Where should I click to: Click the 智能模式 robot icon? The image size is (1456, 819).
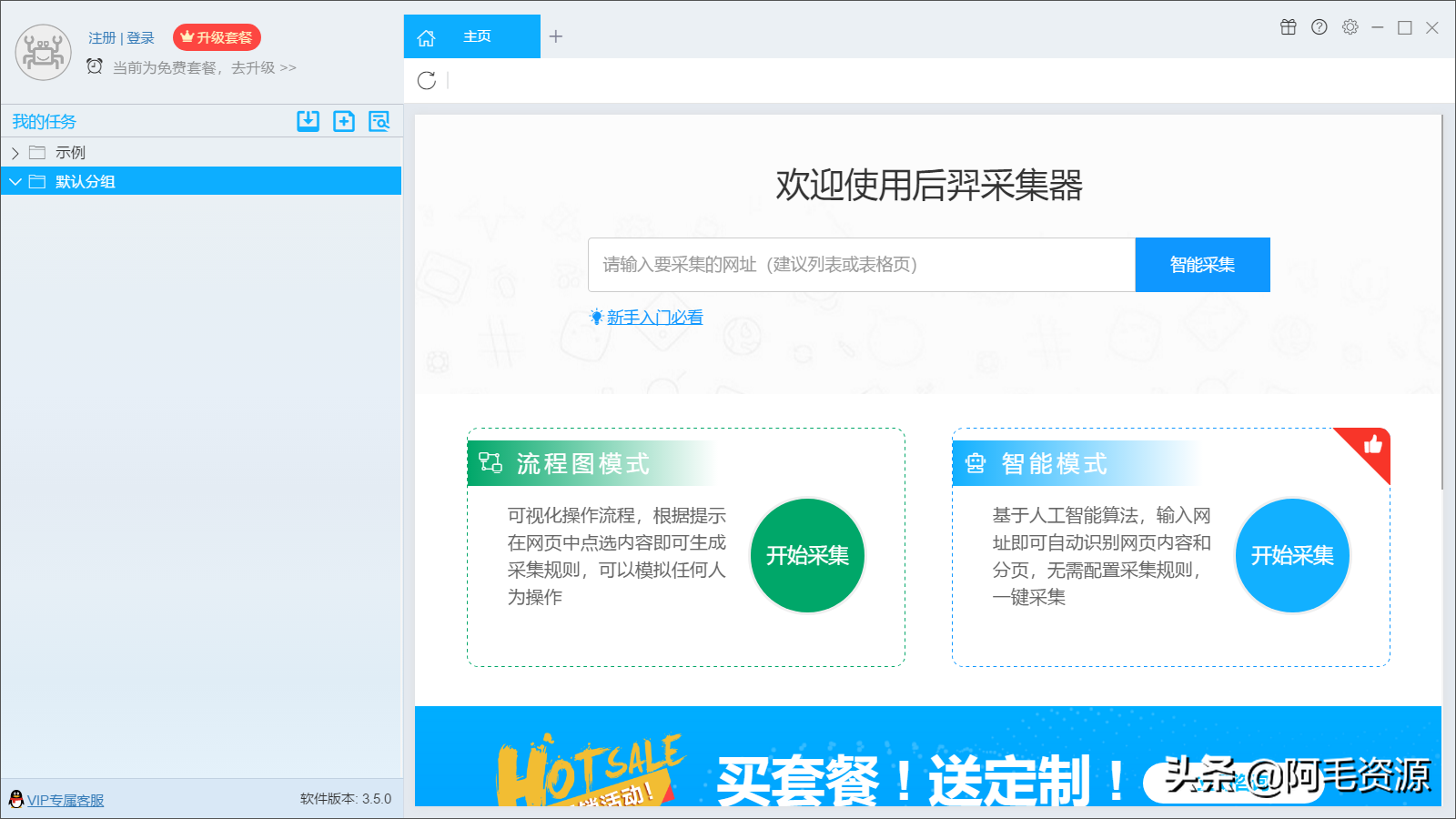pos(976,463)
